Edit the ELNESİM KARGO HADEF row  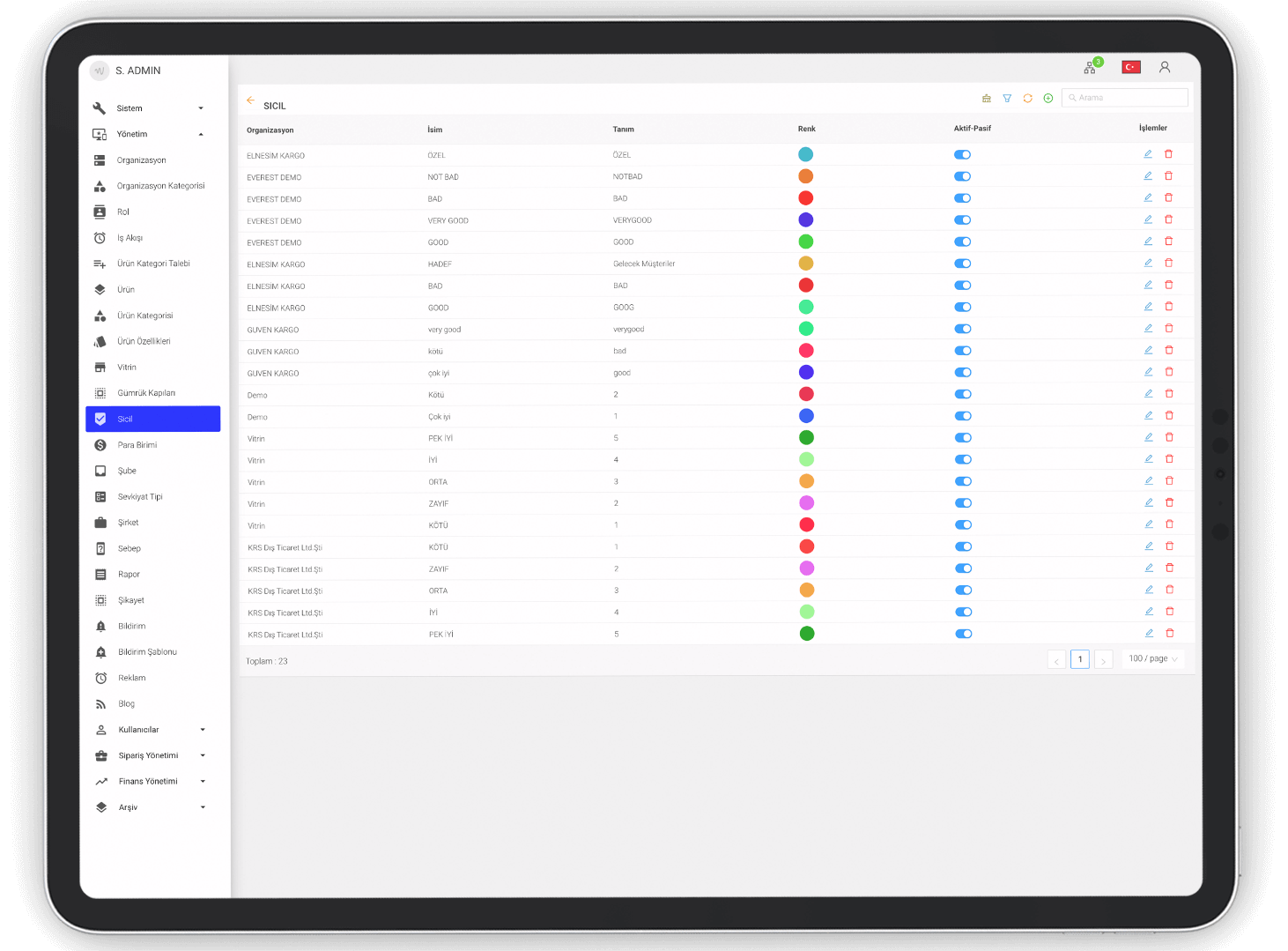click(1148, 263)
